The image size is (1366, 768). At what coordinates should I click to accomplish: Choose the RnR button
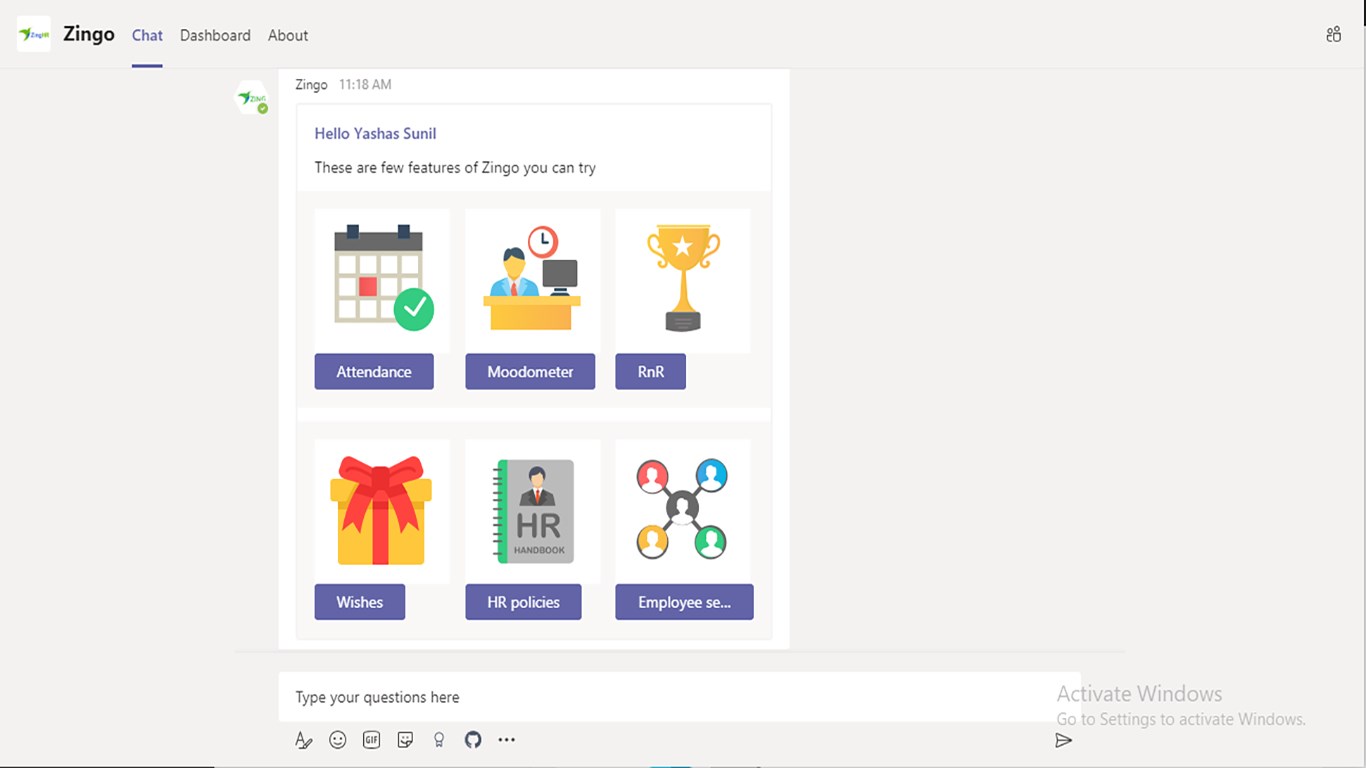651,371
